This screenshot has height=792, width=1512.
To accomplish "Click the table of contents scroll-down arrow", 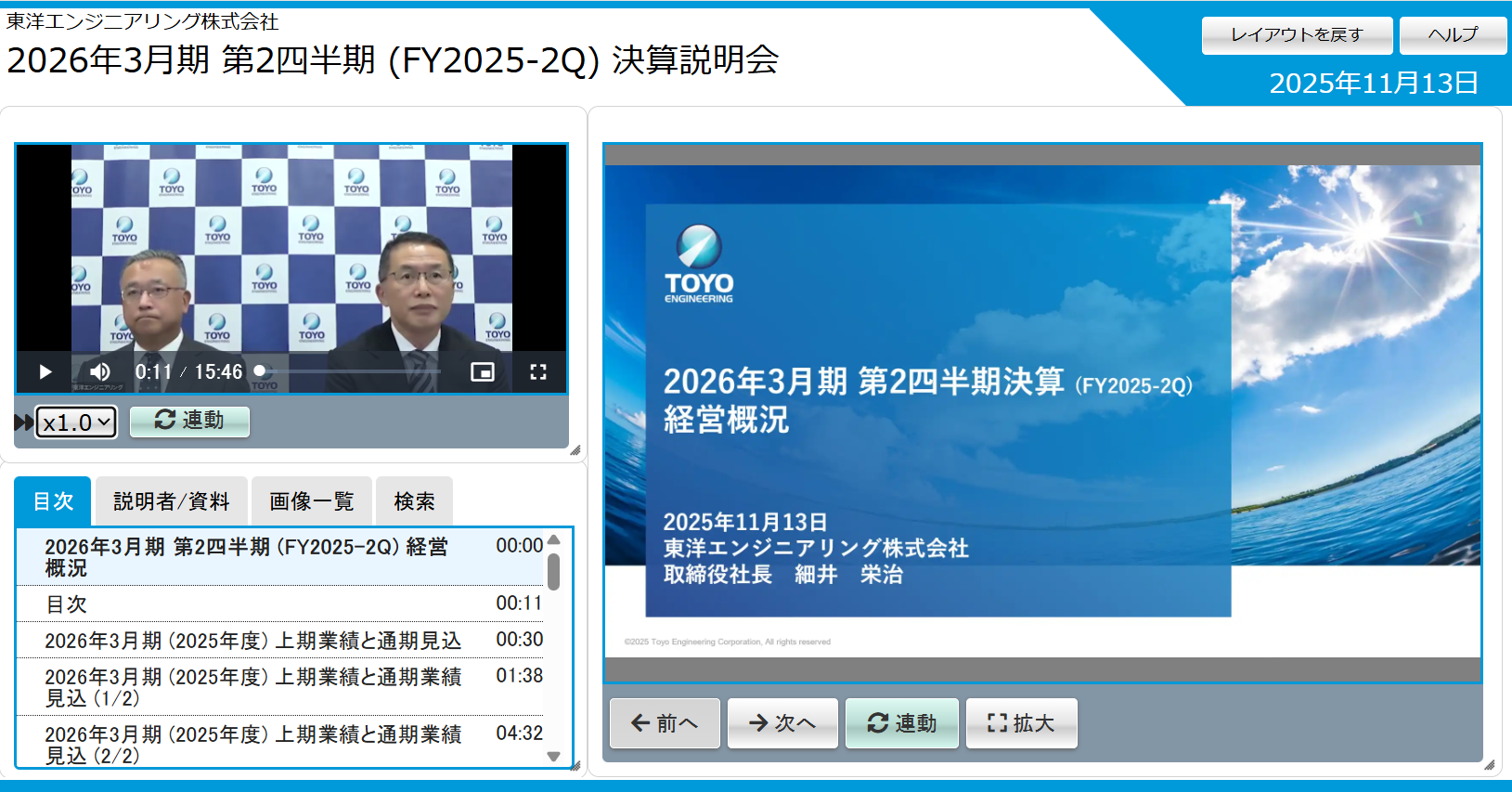I will 554,757.
